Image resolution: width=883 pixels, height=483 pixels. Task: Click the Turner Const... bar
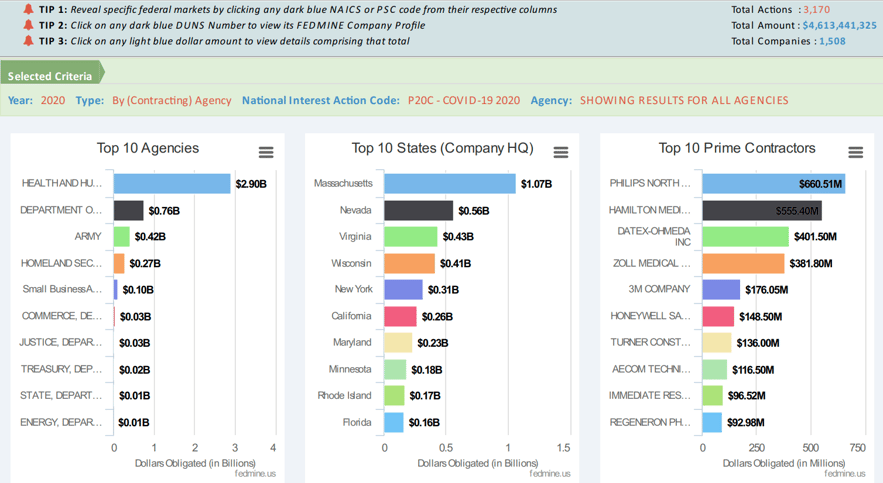(x=717, y=342)
